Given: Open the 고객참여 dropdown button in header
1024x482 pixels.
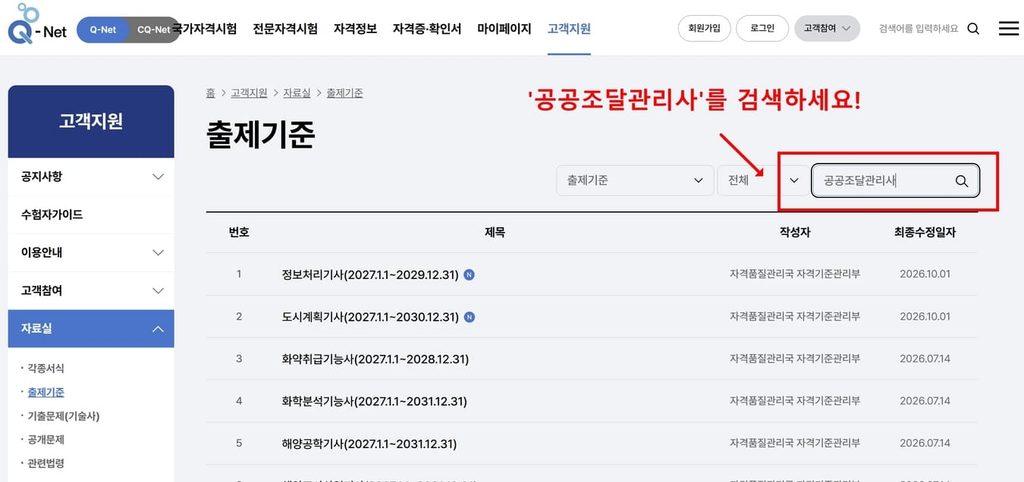Looking at the screenshot, I should (827, 29).
